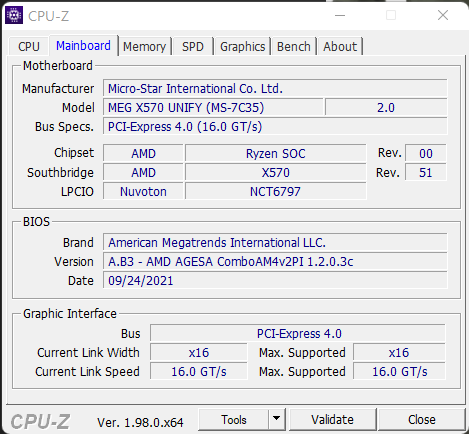Screen dimensions: 469x434
Task: Click the Southbridge vendor AMD field
Action: [143, 173]
